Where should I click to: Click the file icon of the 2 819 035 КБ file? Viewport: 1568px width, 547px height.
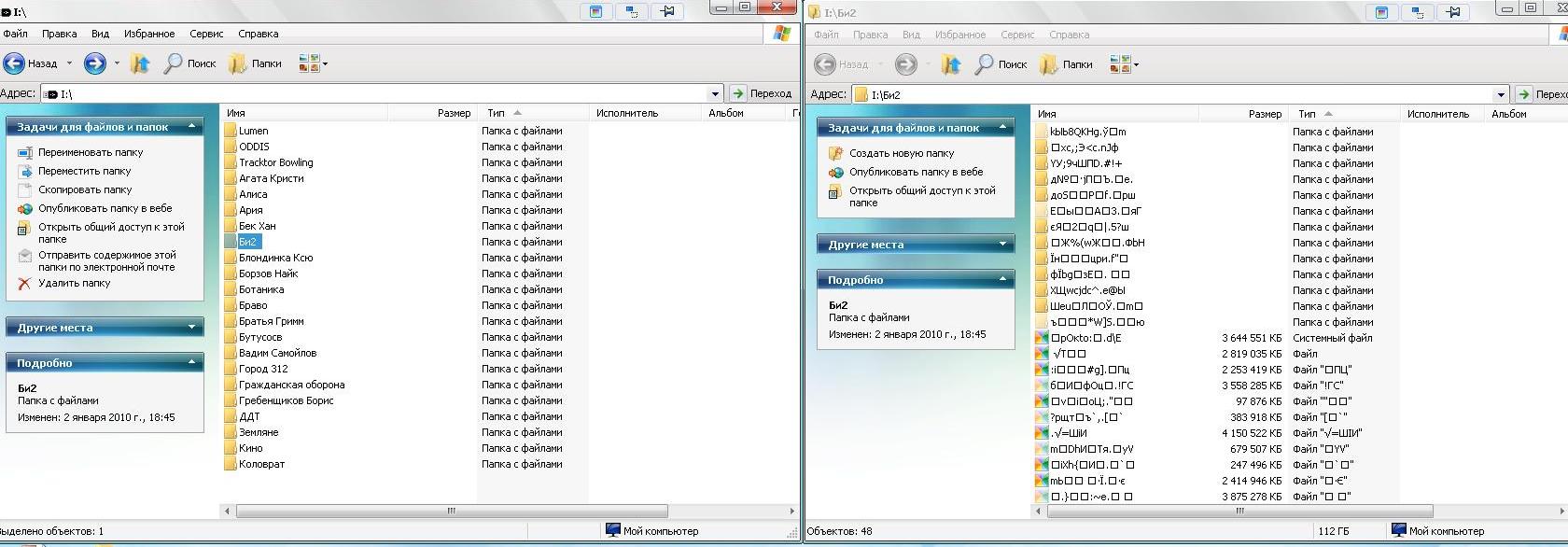1042,354
